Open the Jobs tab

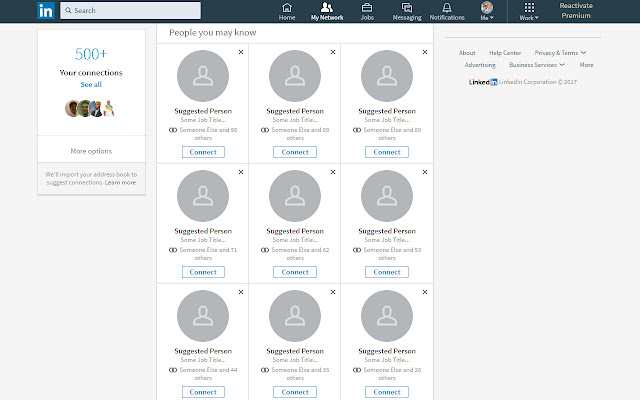pos(367,11)
